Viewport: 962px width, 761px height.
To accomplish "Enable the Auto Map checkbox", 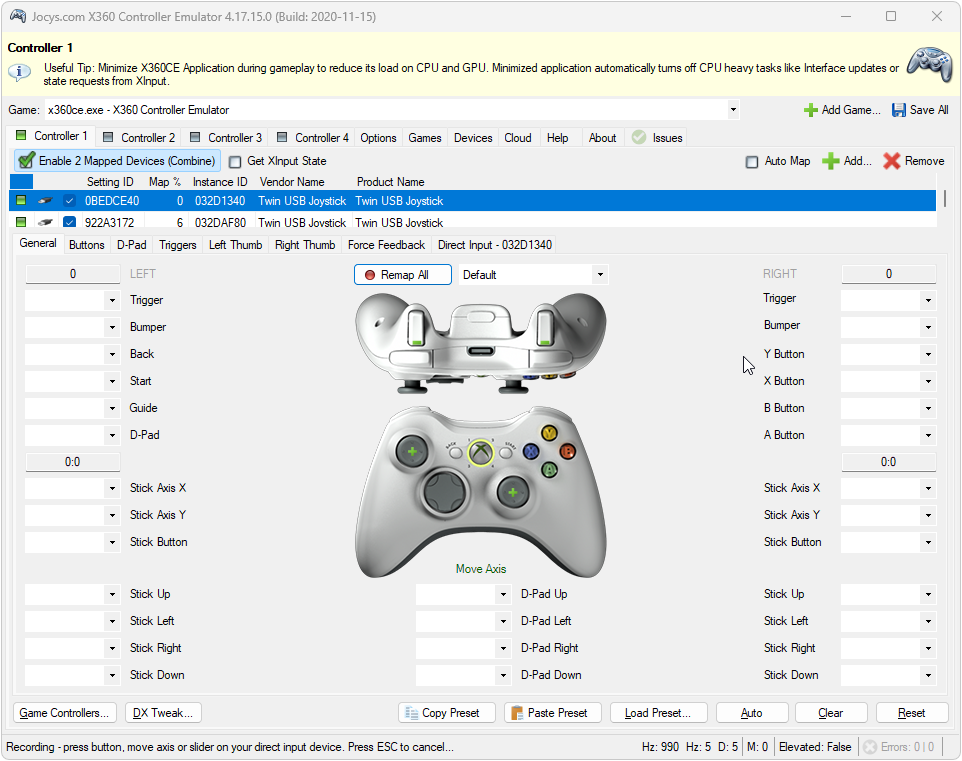I will coord(752,162).
